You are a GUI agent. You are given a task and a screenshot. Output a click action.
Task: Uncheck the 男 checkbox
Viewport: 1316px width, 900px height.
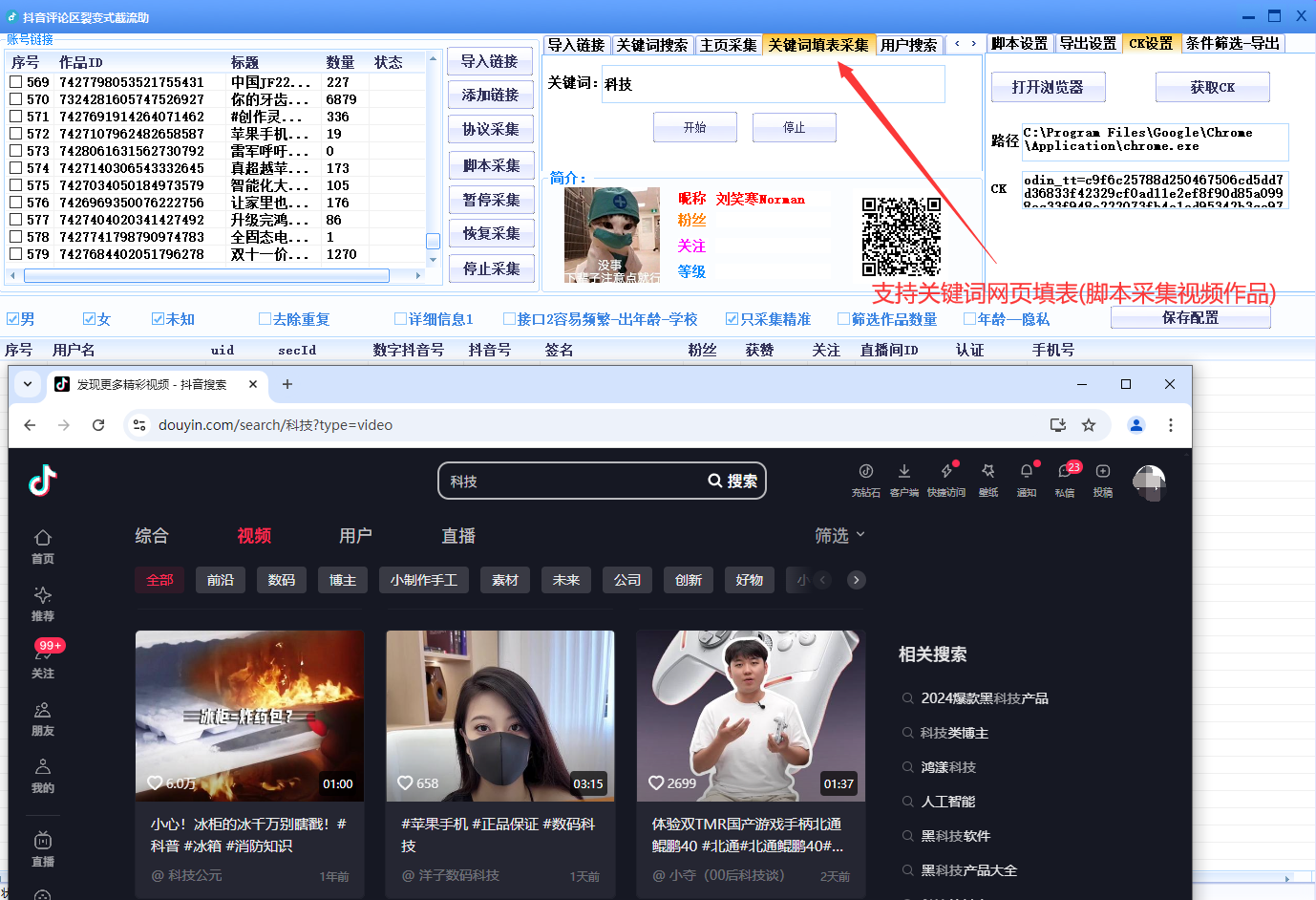[13, 319]
